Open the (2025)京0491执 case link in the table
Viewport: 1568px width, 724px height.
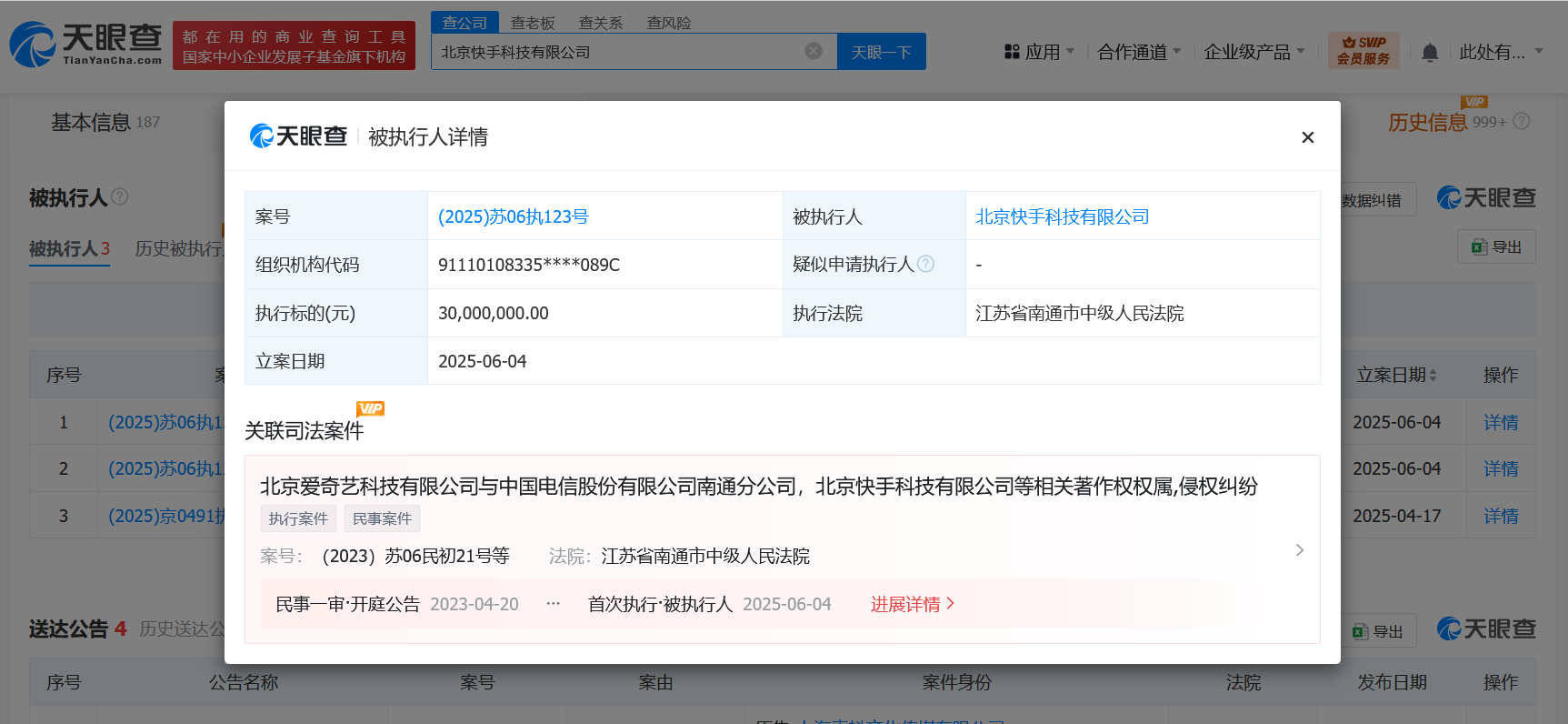point(166,516)
